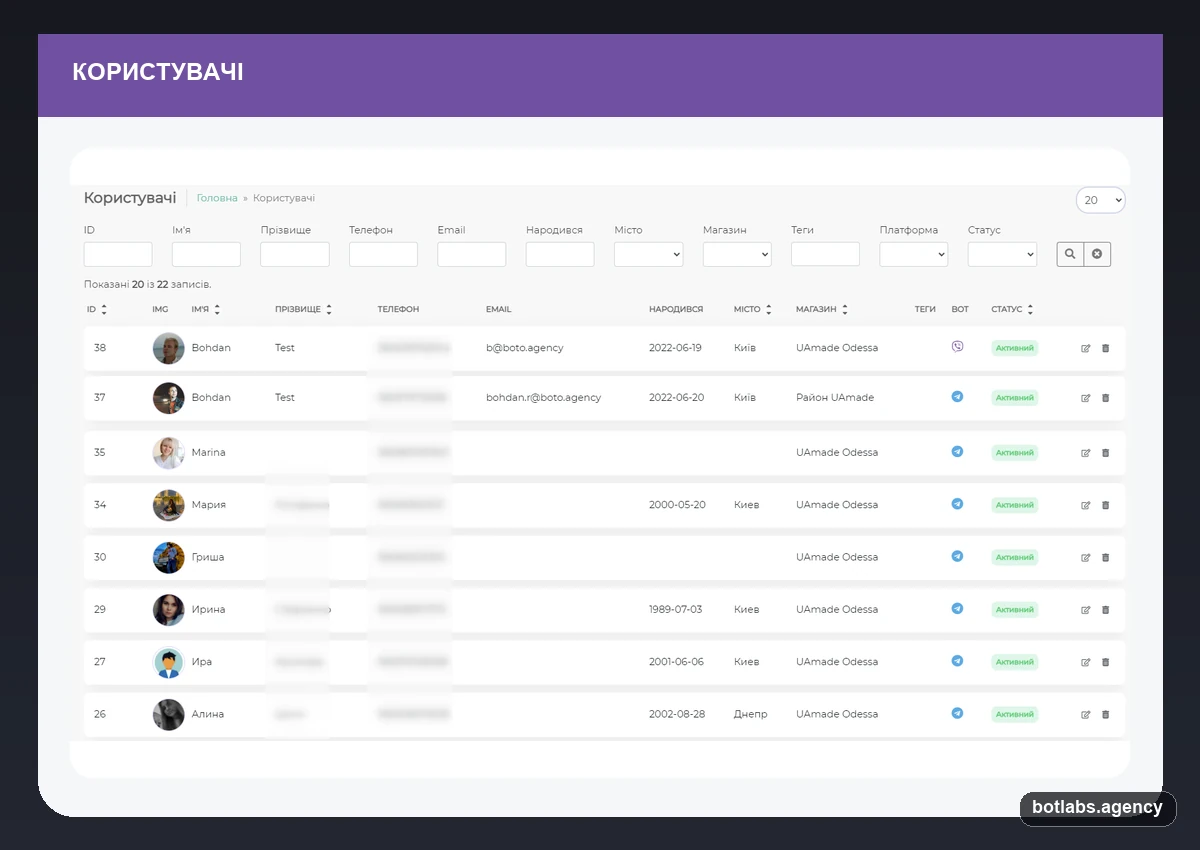Focus the Телефон filter input
Viewport: 1200px width, 850px height.
[x=383, y=254]
